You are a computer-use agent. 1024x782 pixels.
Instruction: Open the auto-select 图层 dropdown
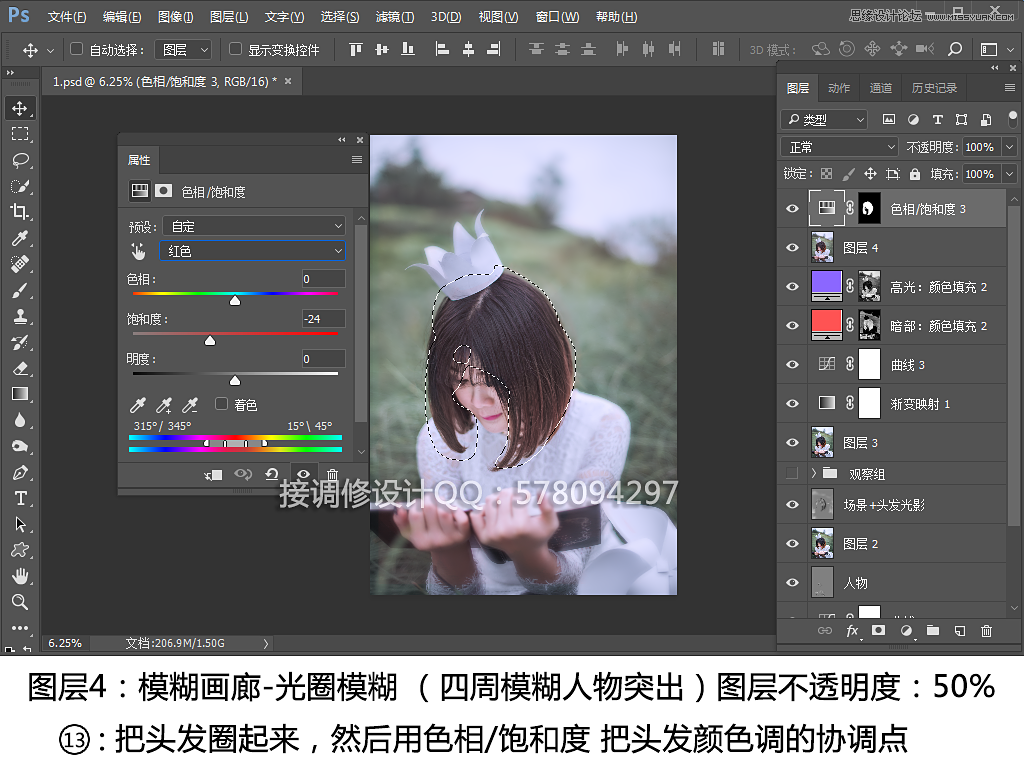(183, 50)
